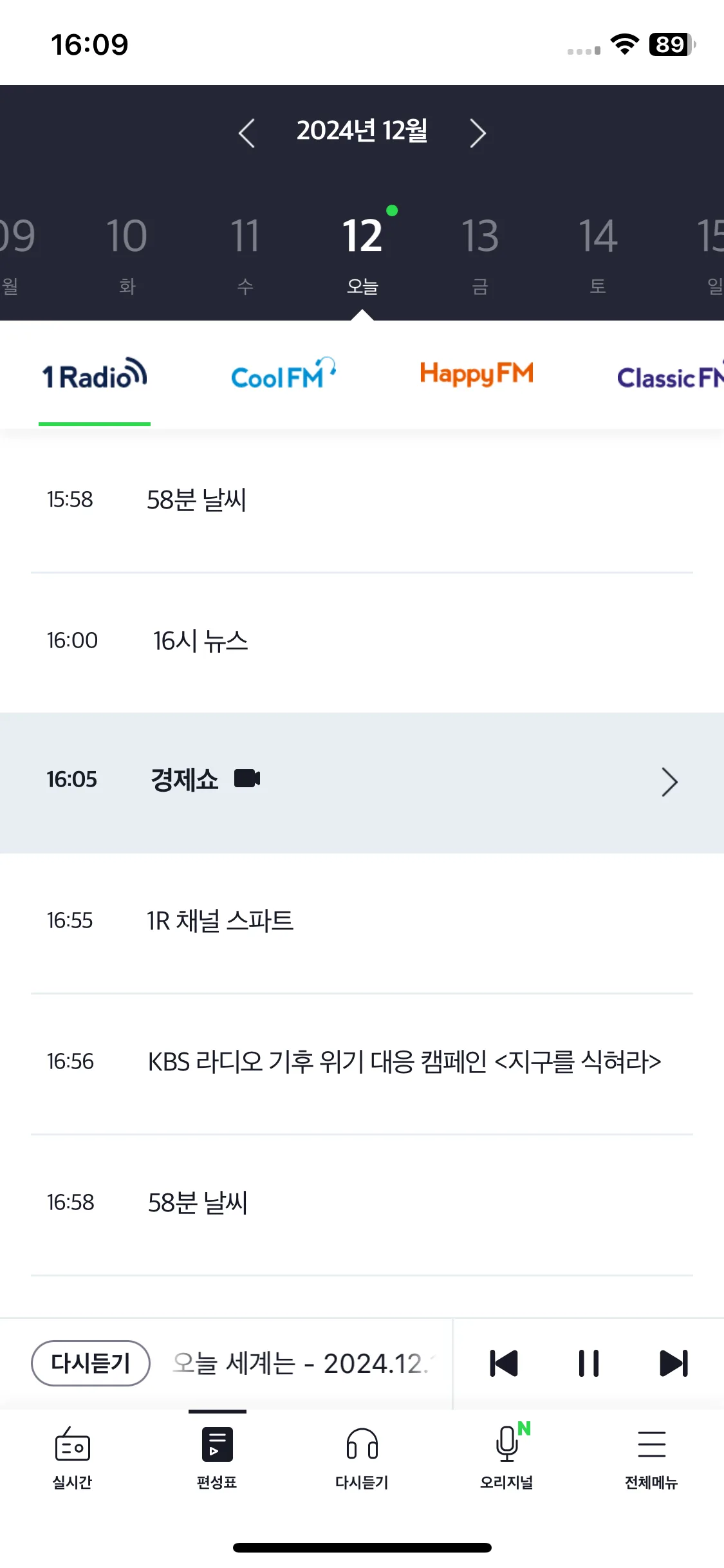Skip to previous track in mini player
This screenshot has width=724, height=1568.
[504, 1363]
